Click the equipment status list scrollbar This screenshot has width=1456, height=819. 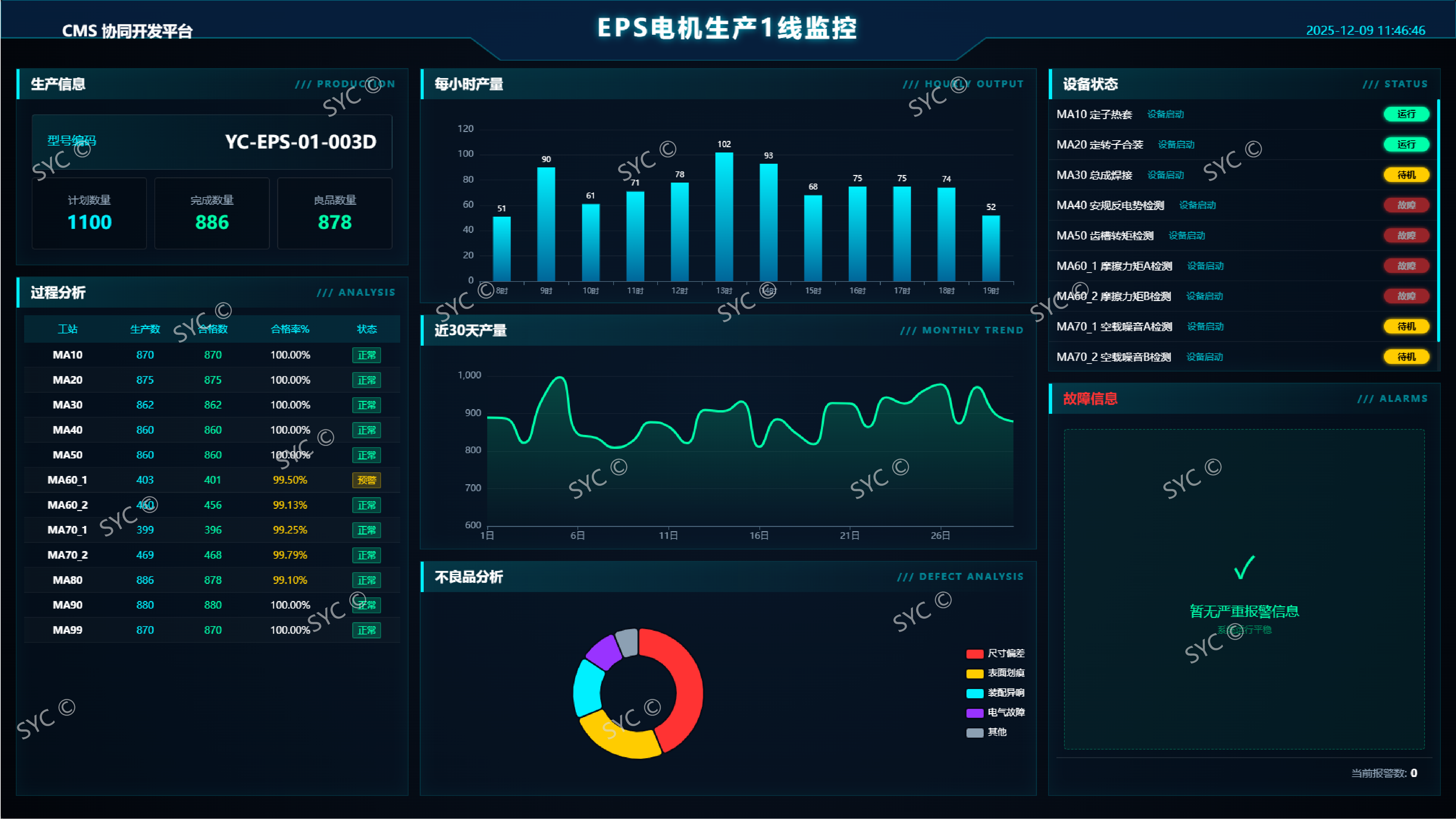(1438, 220)
